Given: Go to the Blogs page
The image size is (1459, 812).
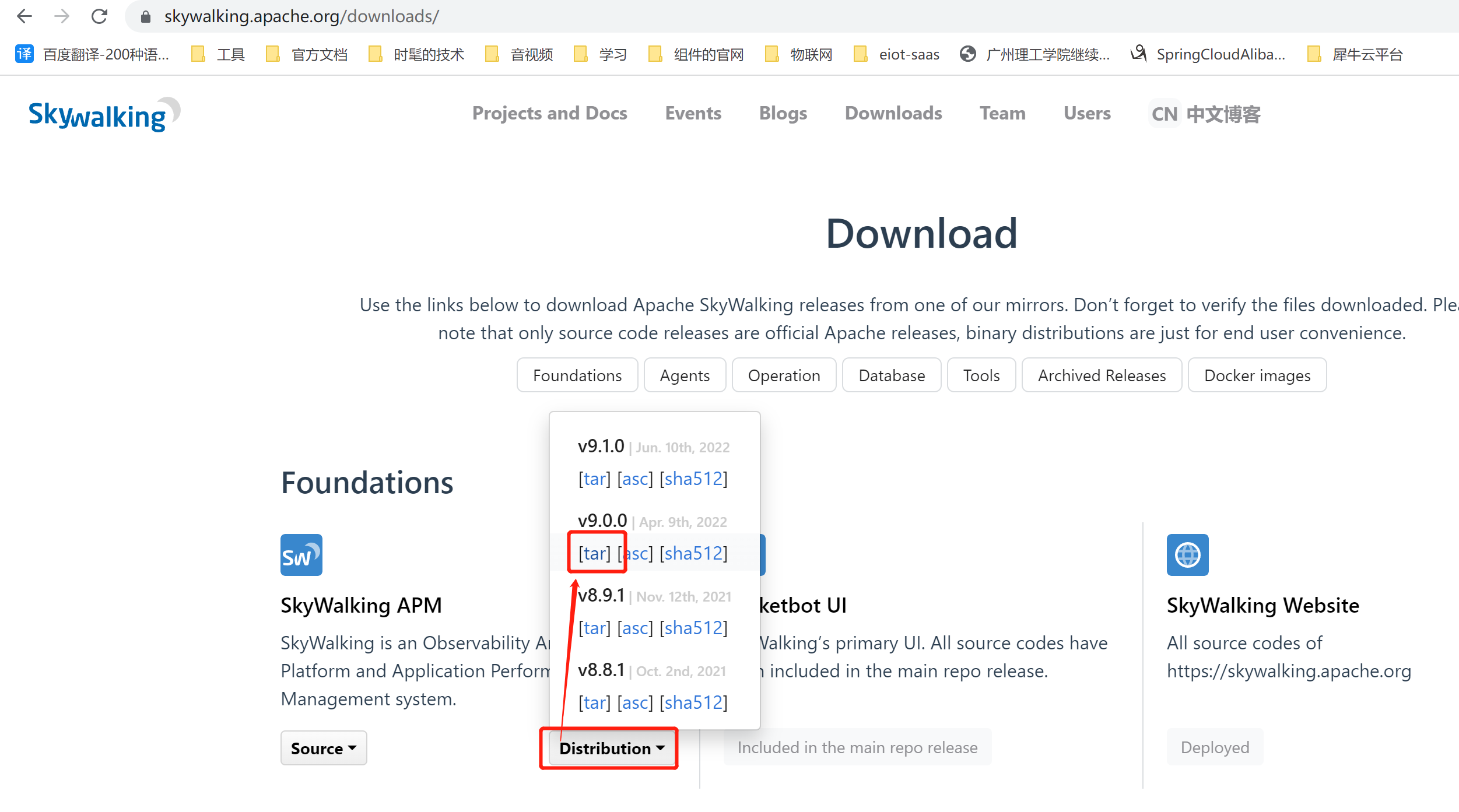Looking at the screenshot, I should click(x=783, y=113).
